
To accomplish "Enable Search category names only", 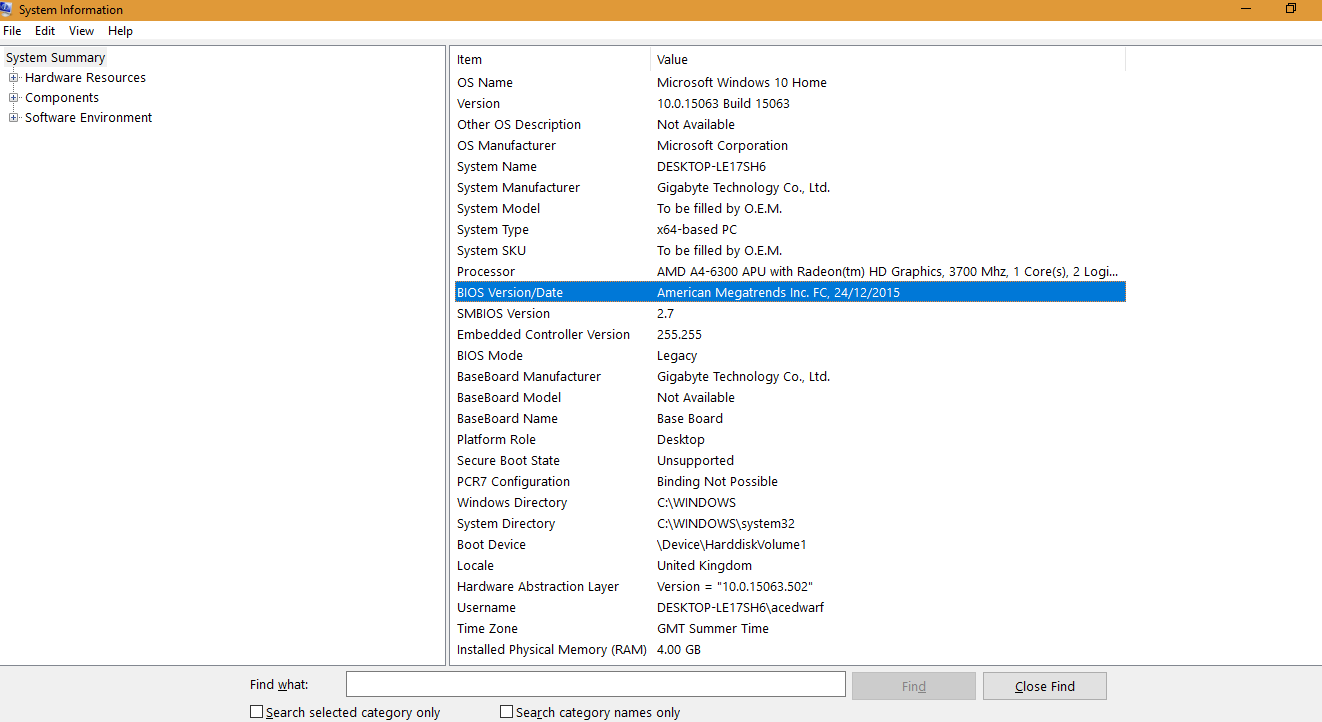I will tap(506, 712).
